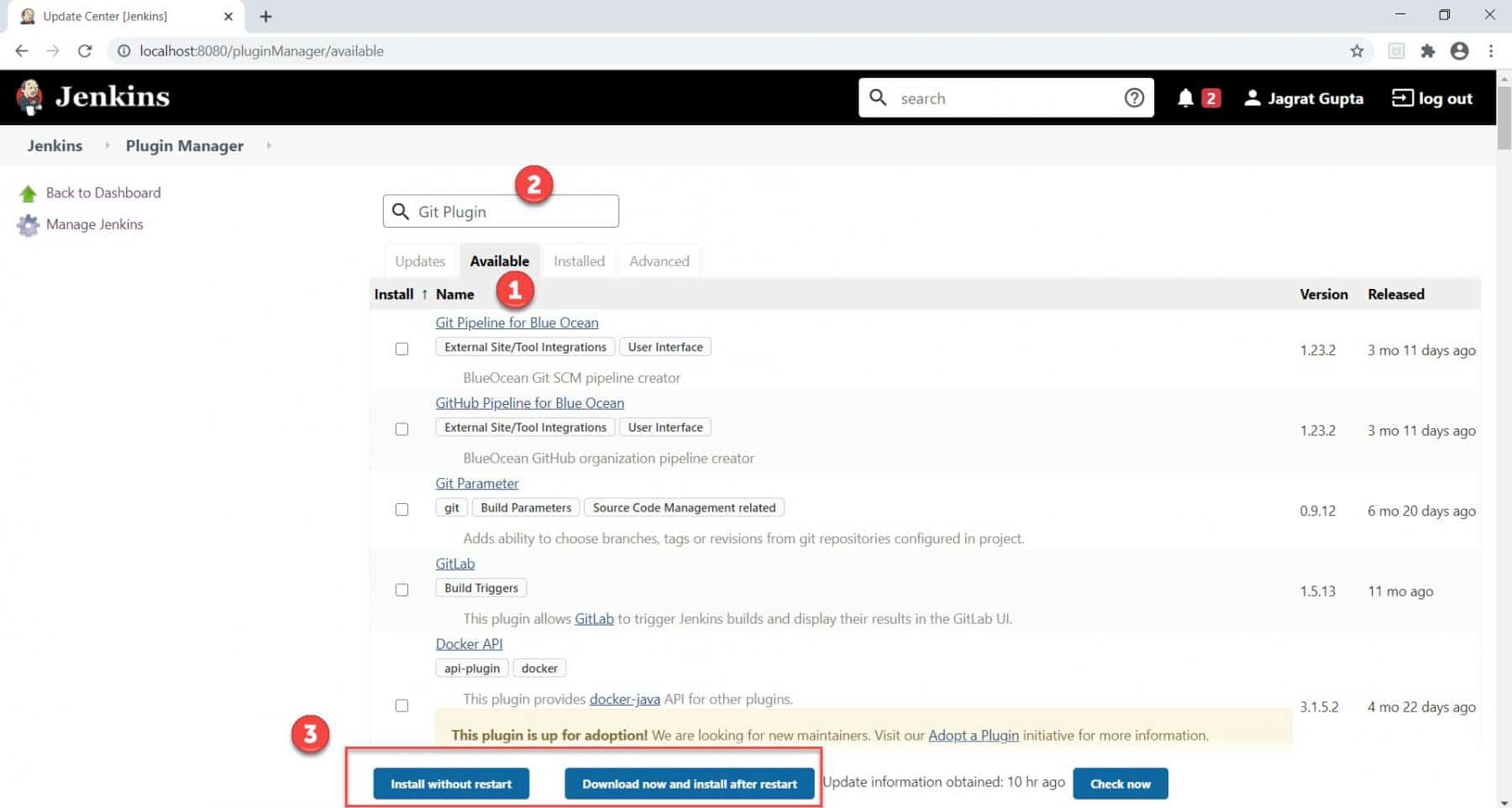Click the Jenkins logo in the header
This screenshot has width=1512, height=808.
pyautogui.click(x=29, y=96)
